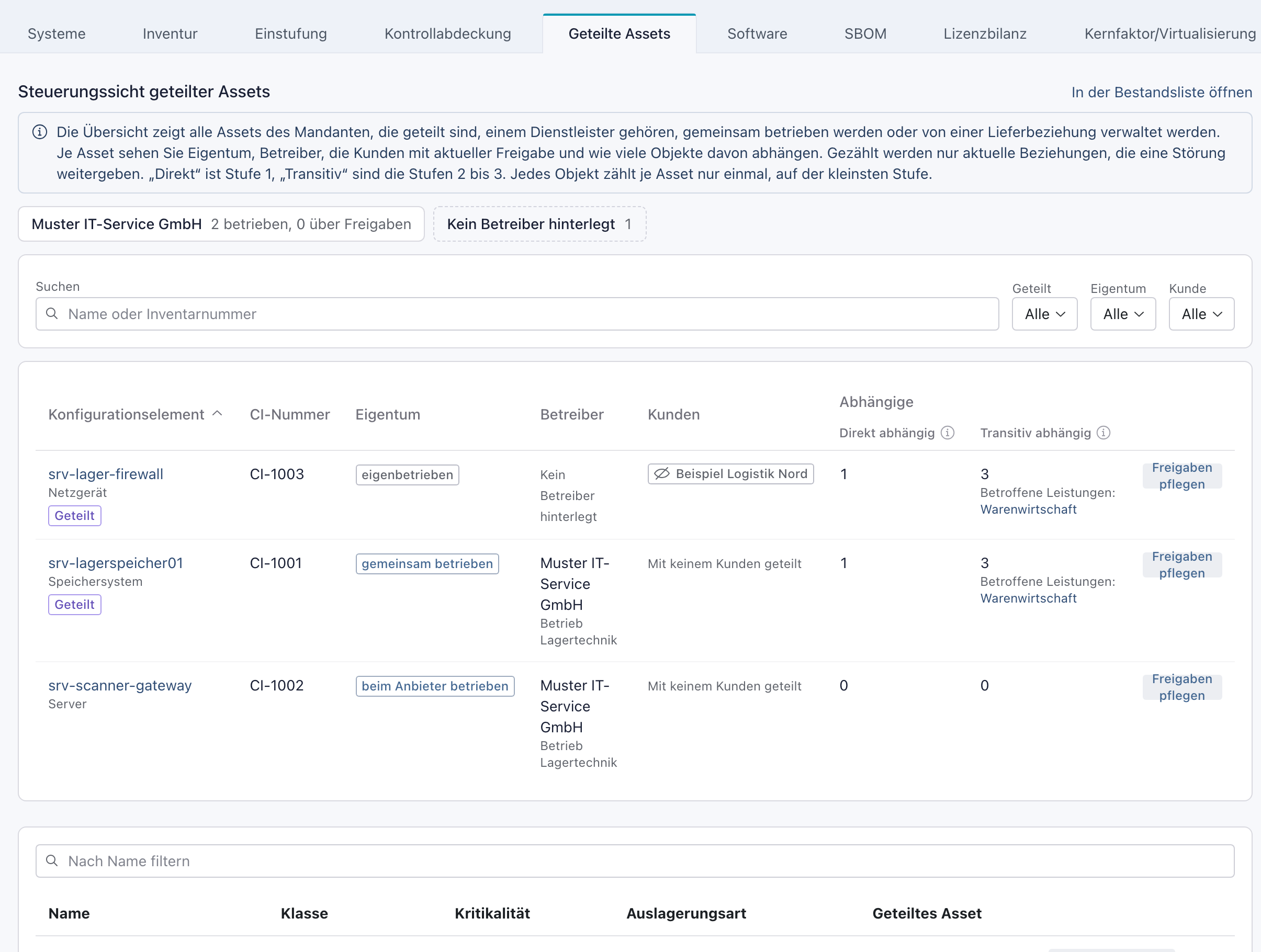This screenshot has width=1261, height=952.
Task: Click Freigaben pflegen for srv-lagerspeicher01
Action: point(1182,564)
